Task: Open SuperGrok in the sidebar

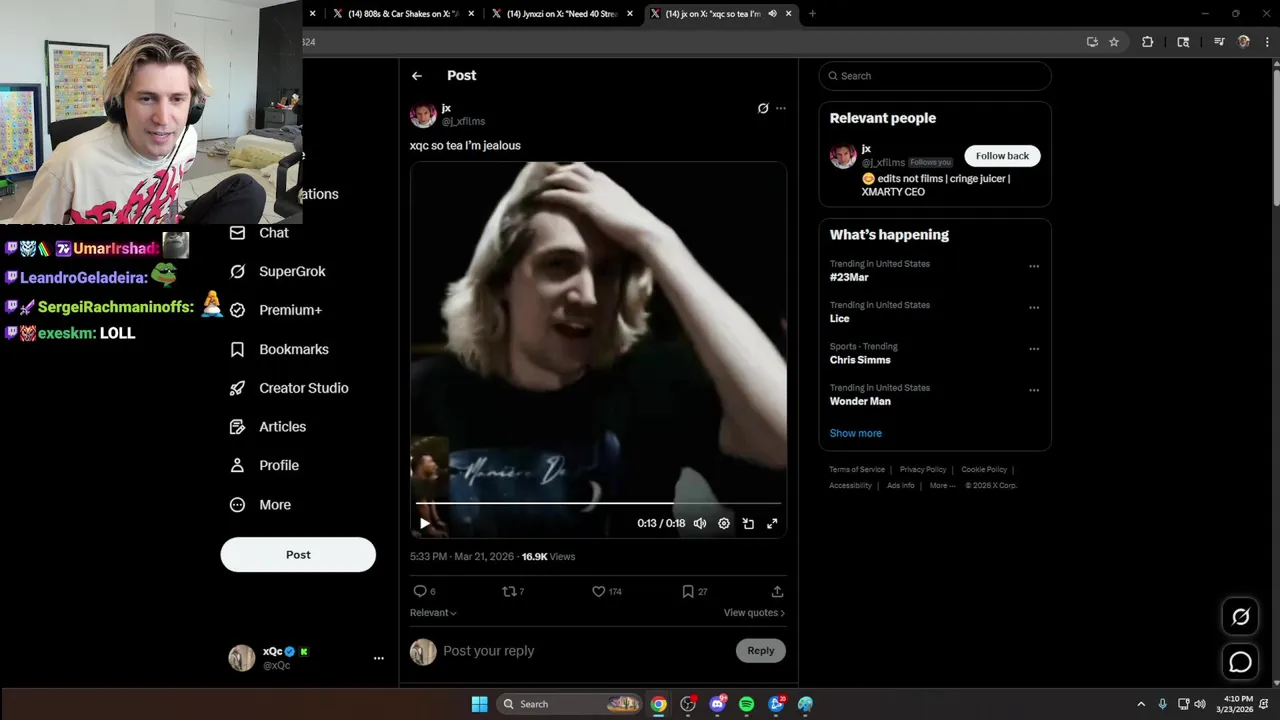Action: pos(277,272)
